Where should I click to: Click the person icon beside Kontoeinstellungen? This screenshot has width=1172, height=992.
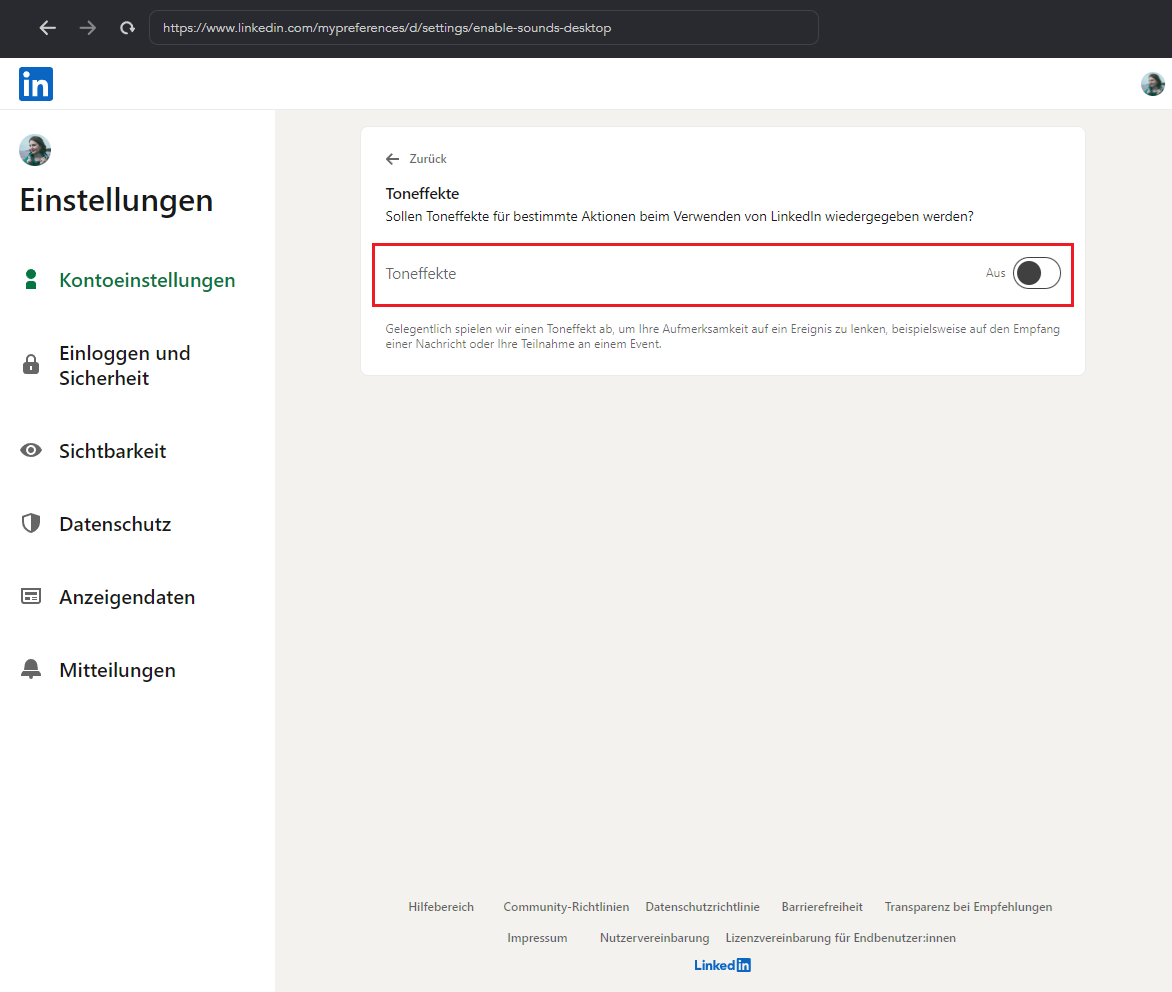(x=31, y=280)
